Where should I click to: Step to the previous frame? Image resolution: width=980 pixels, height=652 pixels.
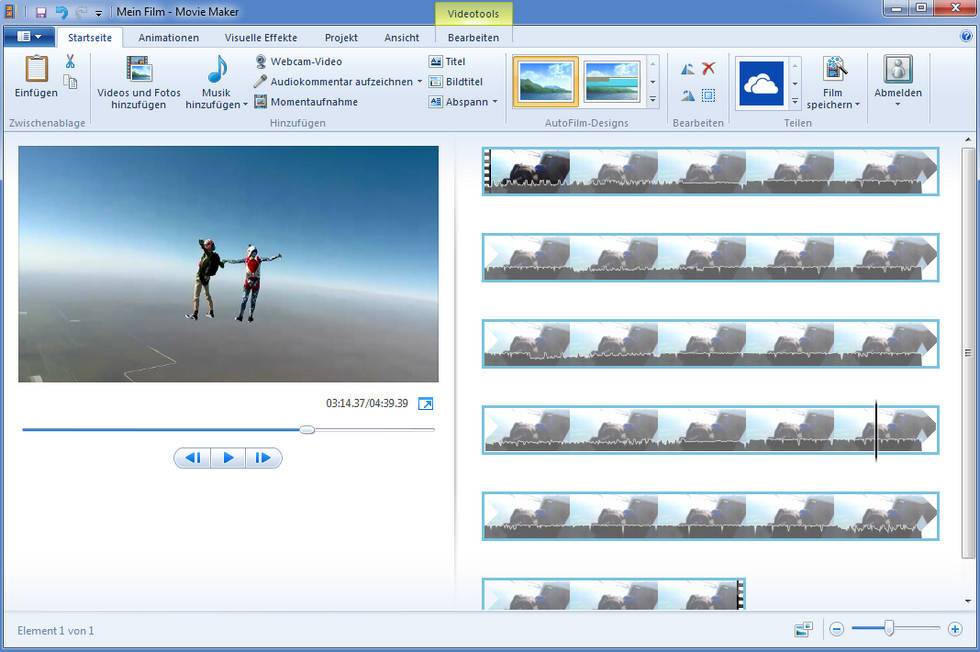coord(193,458)
